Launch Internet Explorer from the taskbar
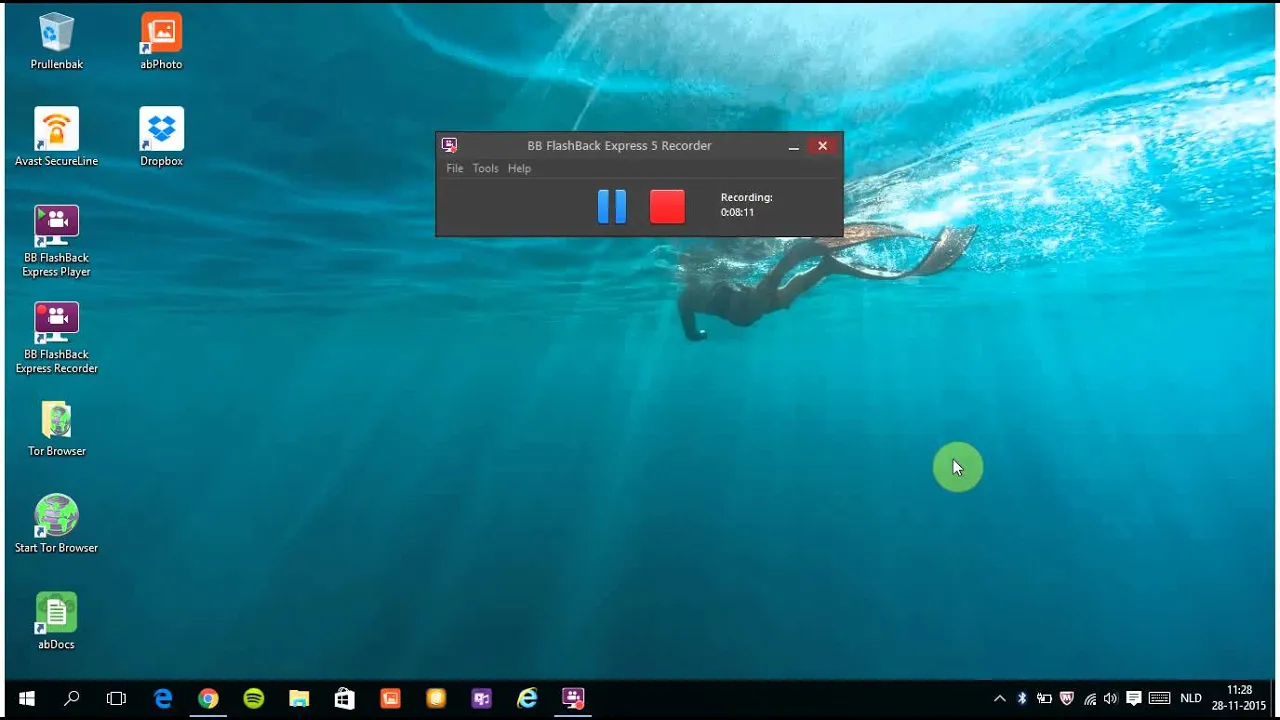This screenshot has width=1280, height=720. 527,699
